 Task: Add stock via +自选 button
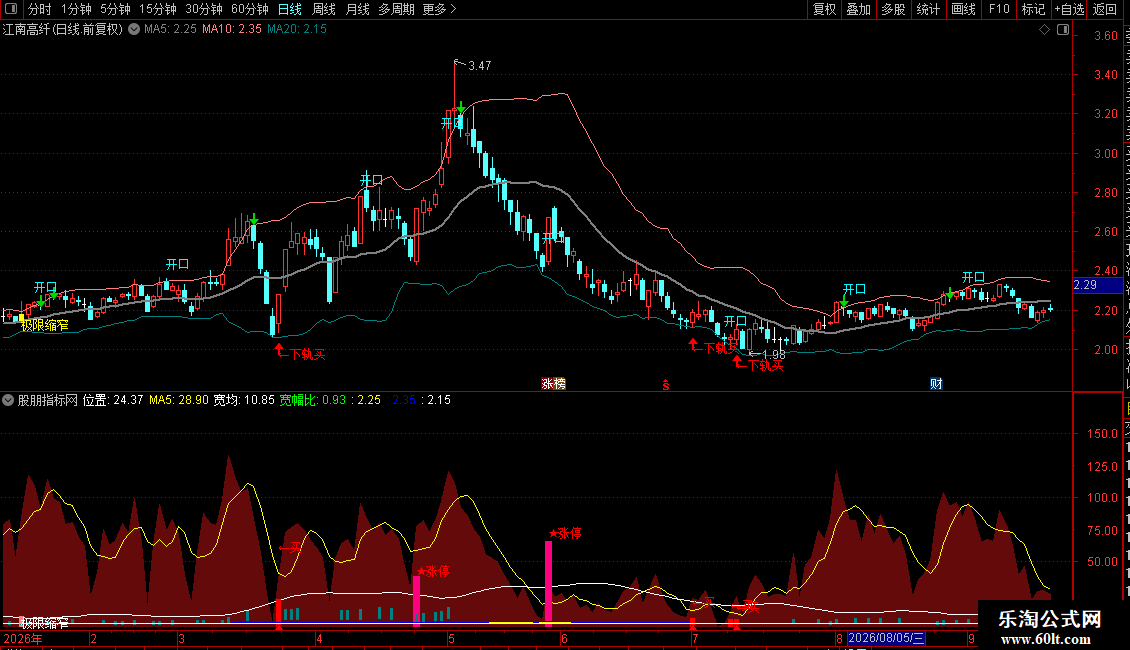1069,9
